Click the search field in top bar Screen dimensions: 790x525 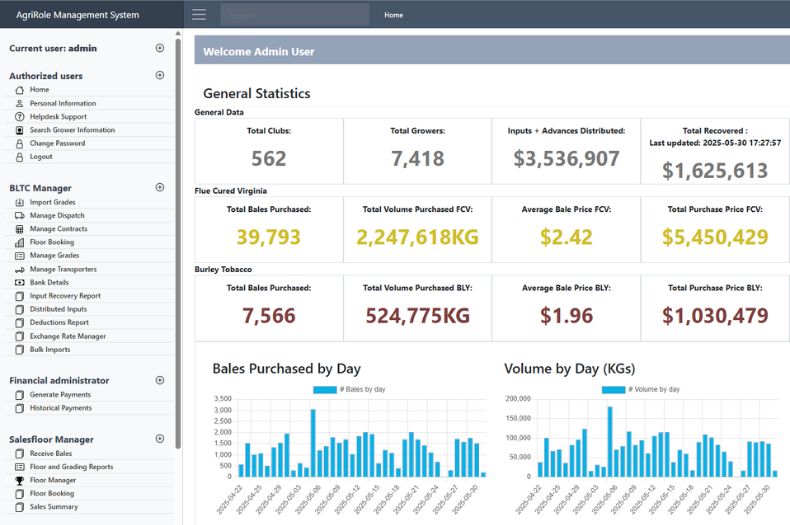(x=294, y=15)
